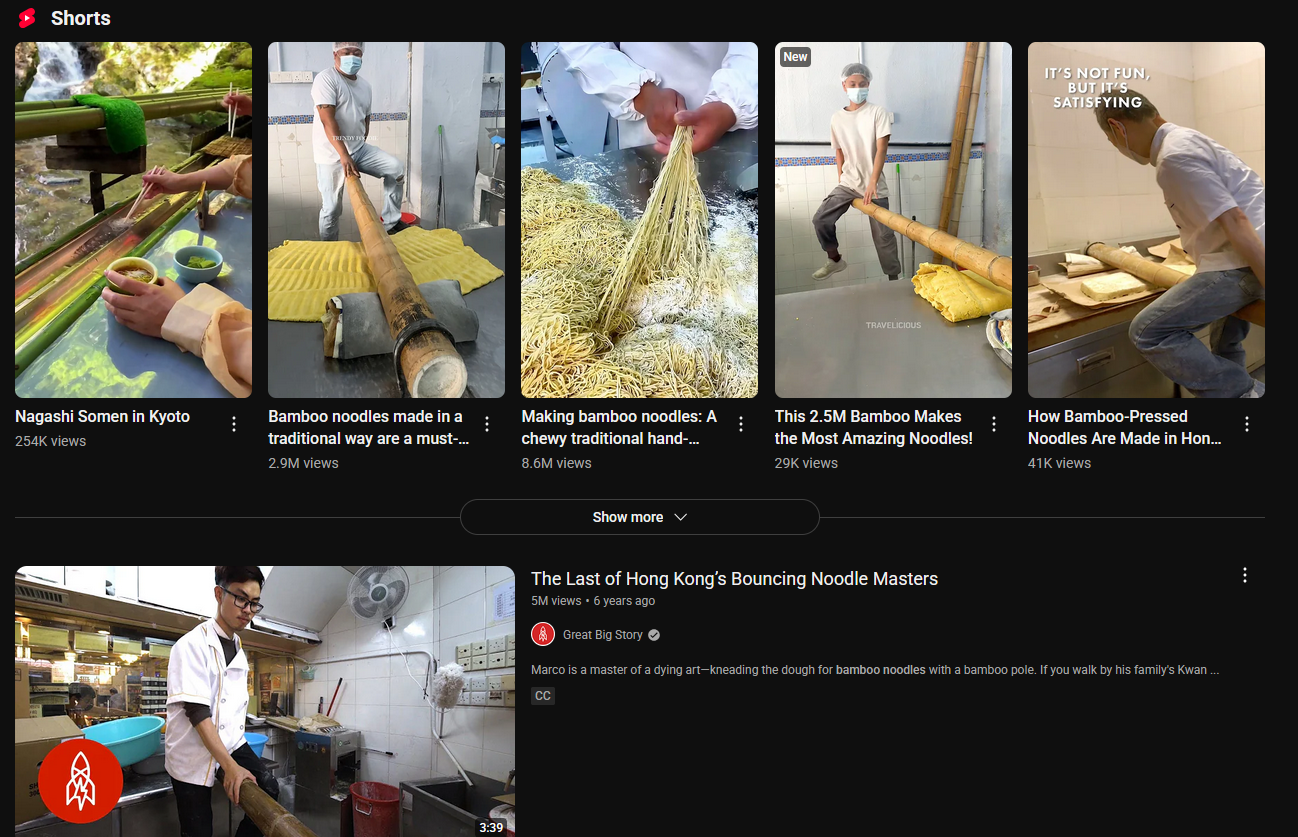
Task: Open the 2.9M views bamboo noodles thumbnail
Action: (386, 220)
